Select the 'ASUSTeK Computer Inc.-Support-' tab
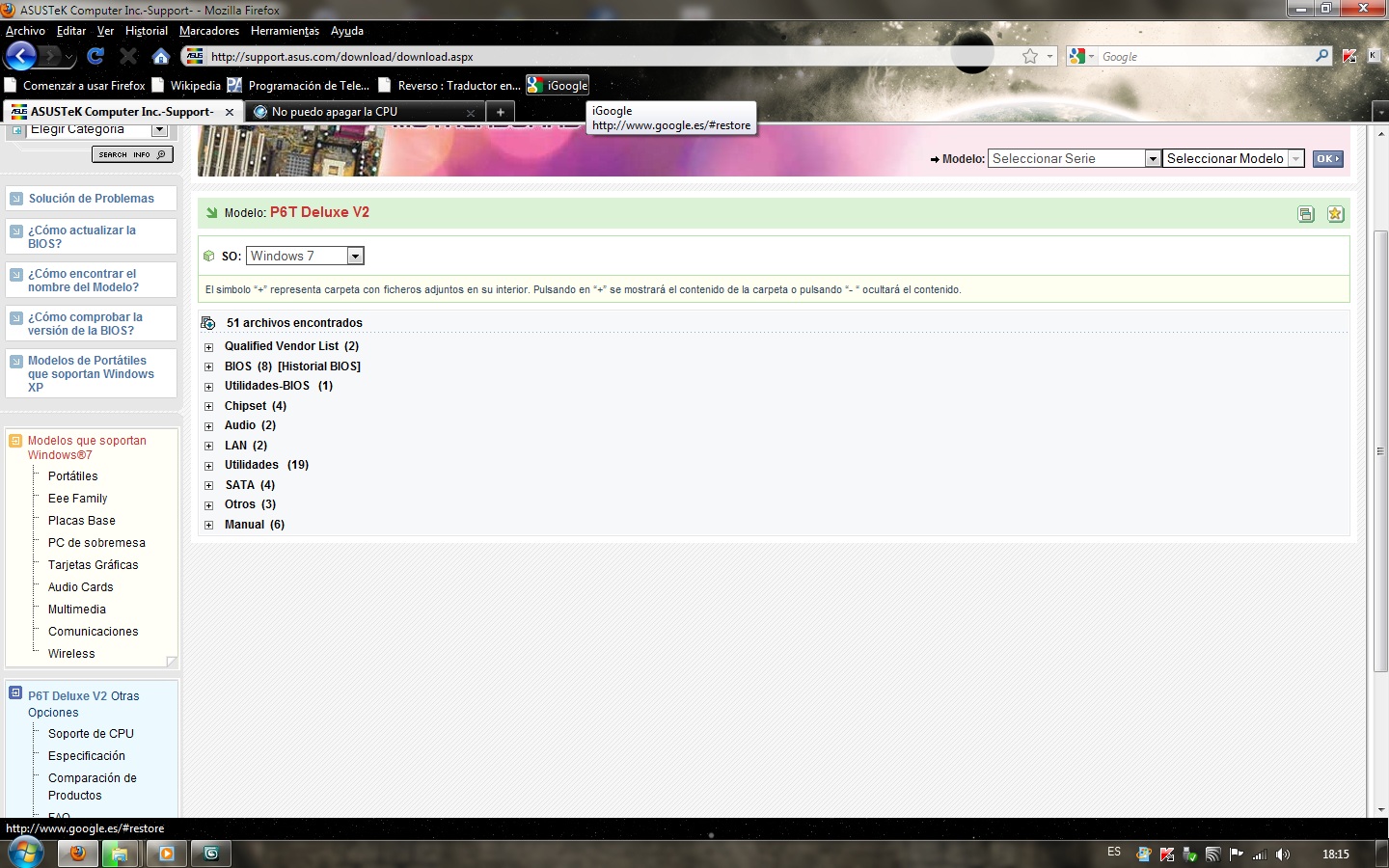Viewport: 1389px width, 868px height. pyautogui.click(x=123, y=112)
